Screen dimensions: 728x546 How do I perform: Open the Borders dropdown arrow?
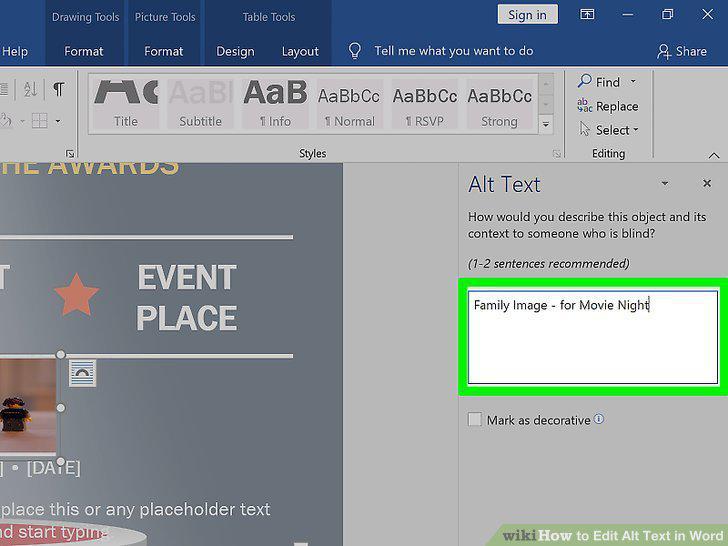tap(58, 122)
